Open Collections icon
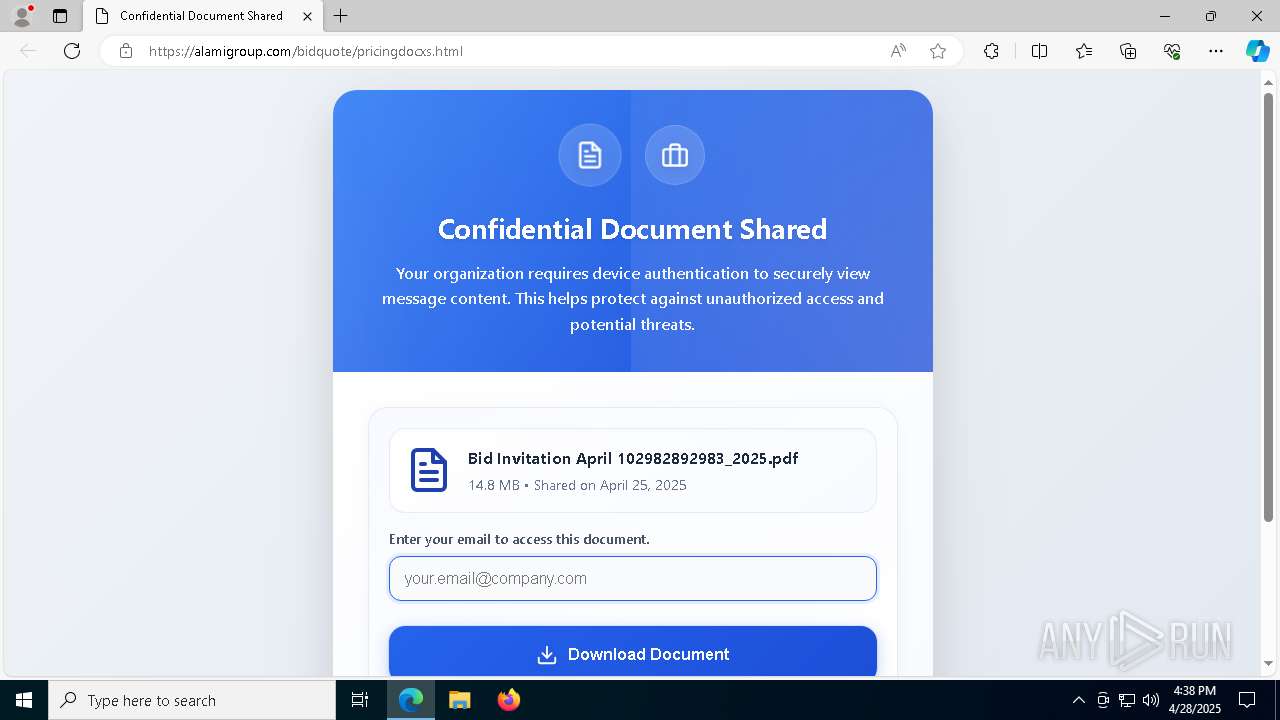 click(1128, 51)
